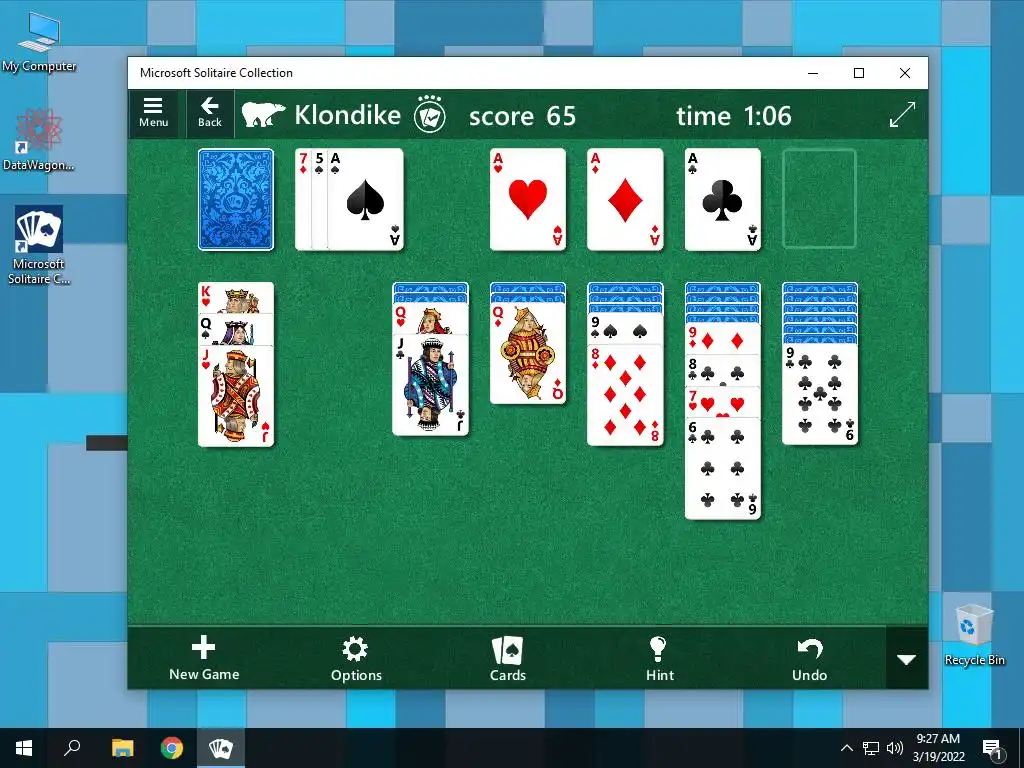Start a New Game with plus icon
Image resolution: width=1024 pixels, height=768 pixels.
pyautogui.click(x=204, y=658)
